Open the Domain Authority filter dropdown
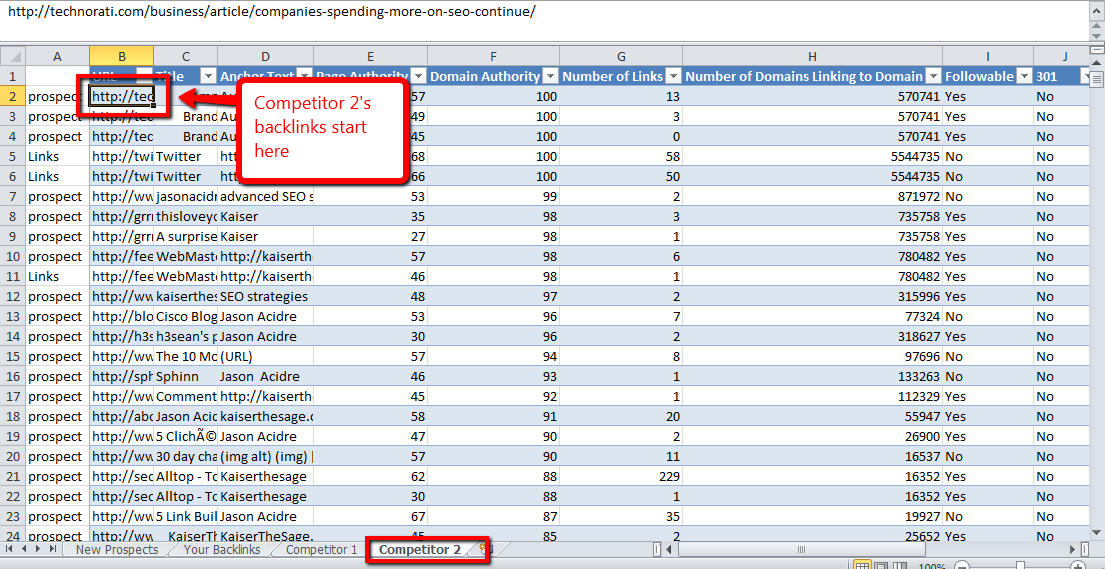Screen dimensions: 1105x569 tap(551, 76)
